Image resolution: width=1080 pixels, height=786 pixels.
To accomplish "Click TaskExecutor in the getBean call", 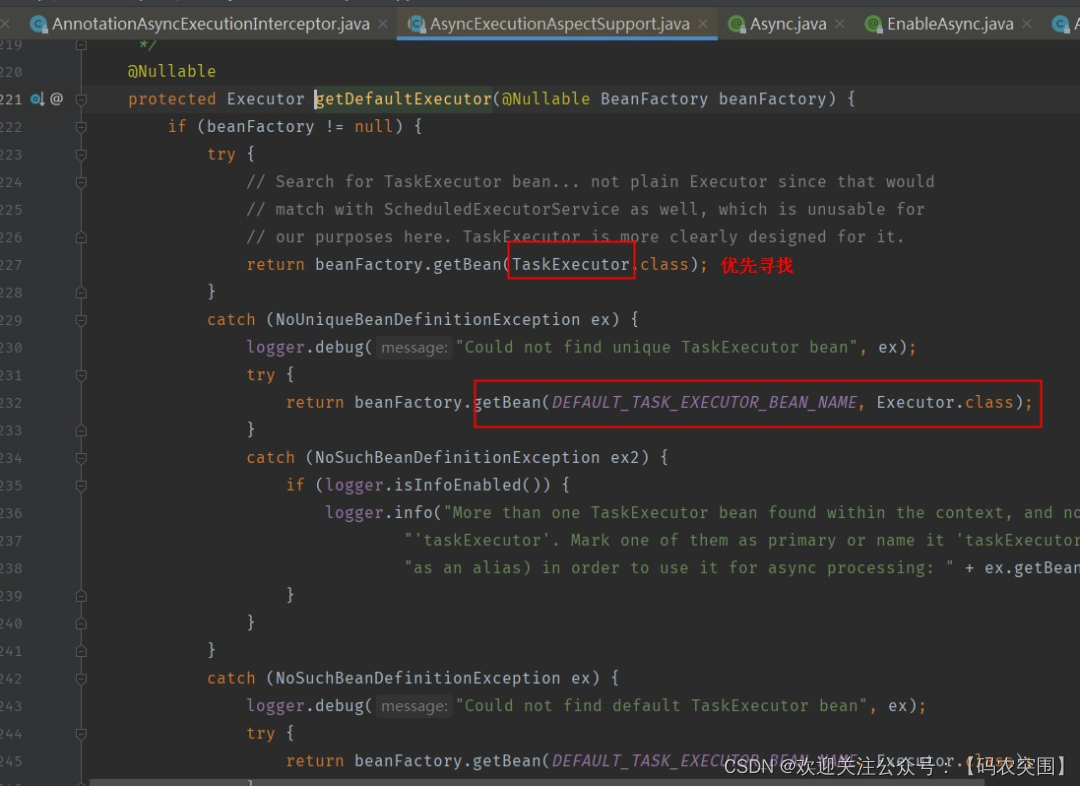I will click(570, 265).
